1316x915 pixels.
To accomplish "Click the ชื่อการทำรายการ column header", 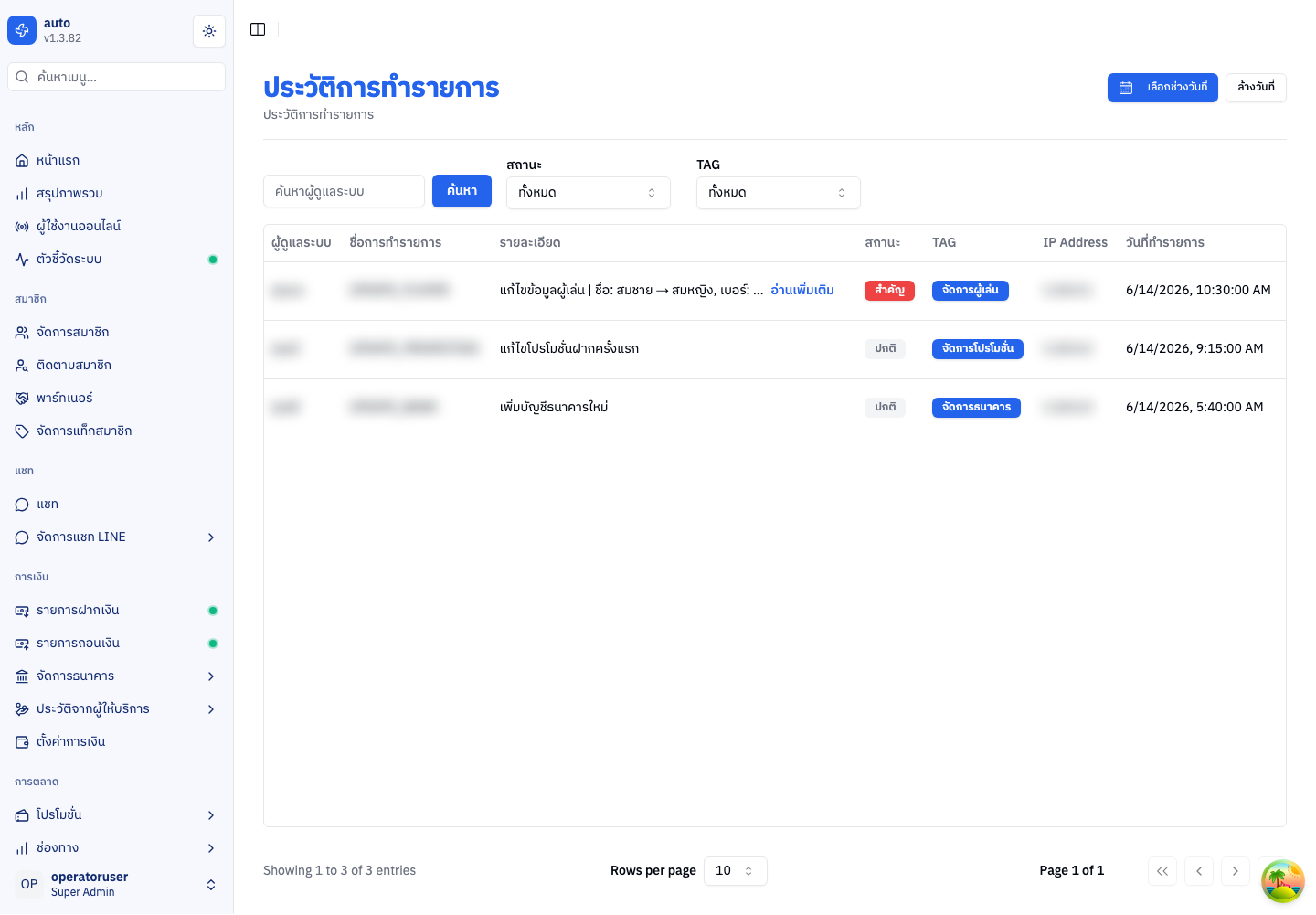I will (395, 243).
